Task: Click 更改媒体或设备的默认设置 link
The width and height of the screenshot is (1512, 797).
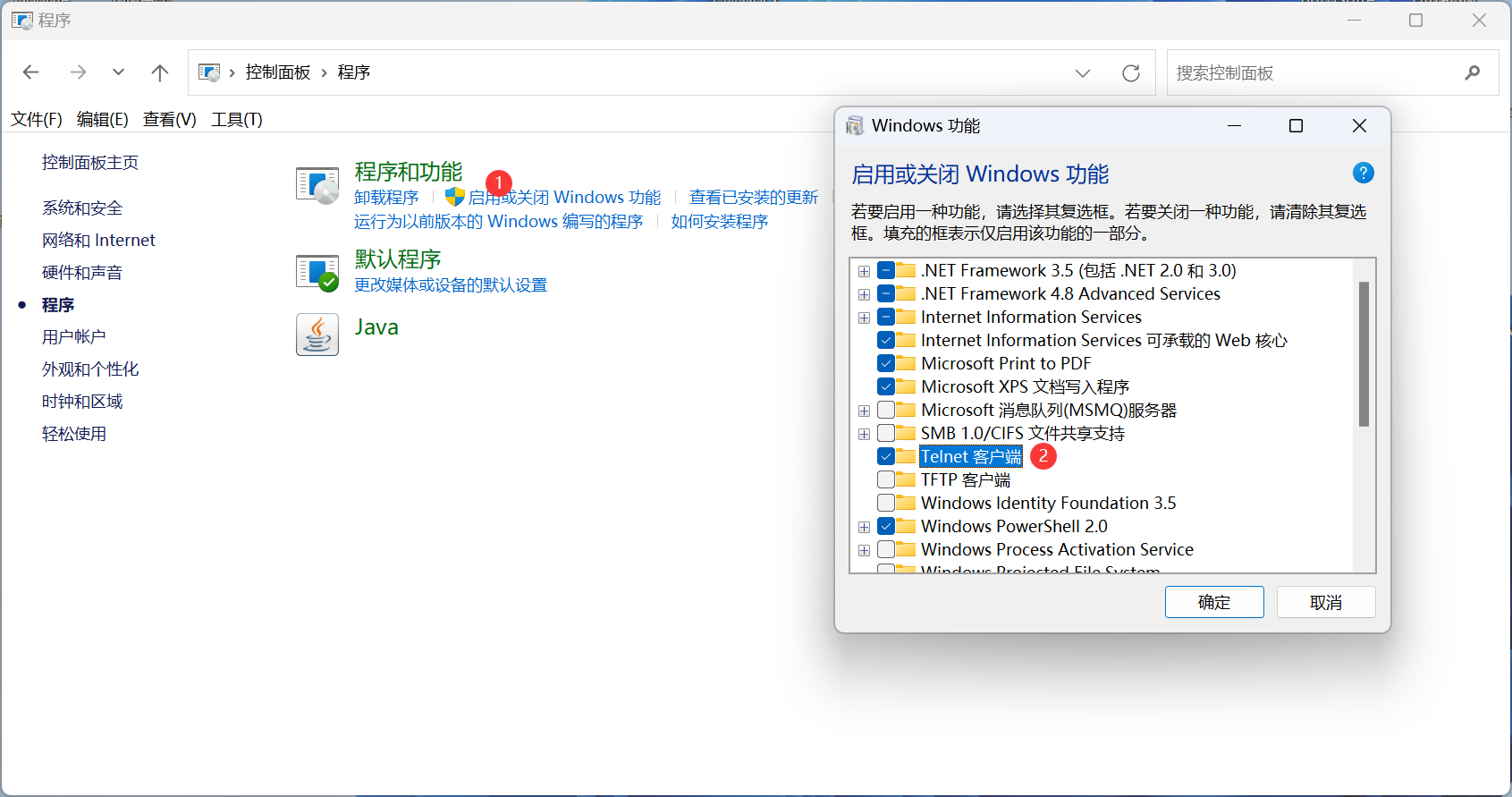Action: coord(451,284)
